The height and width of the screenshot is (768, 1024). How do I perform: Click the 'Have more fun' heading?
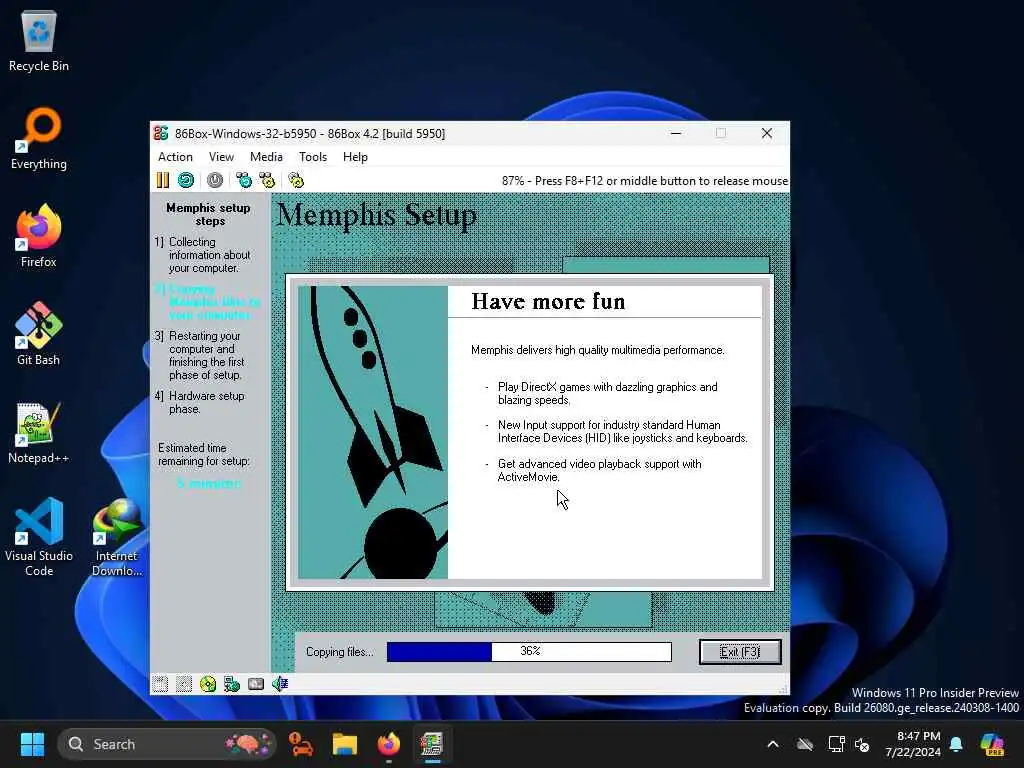tap(549, 301)
